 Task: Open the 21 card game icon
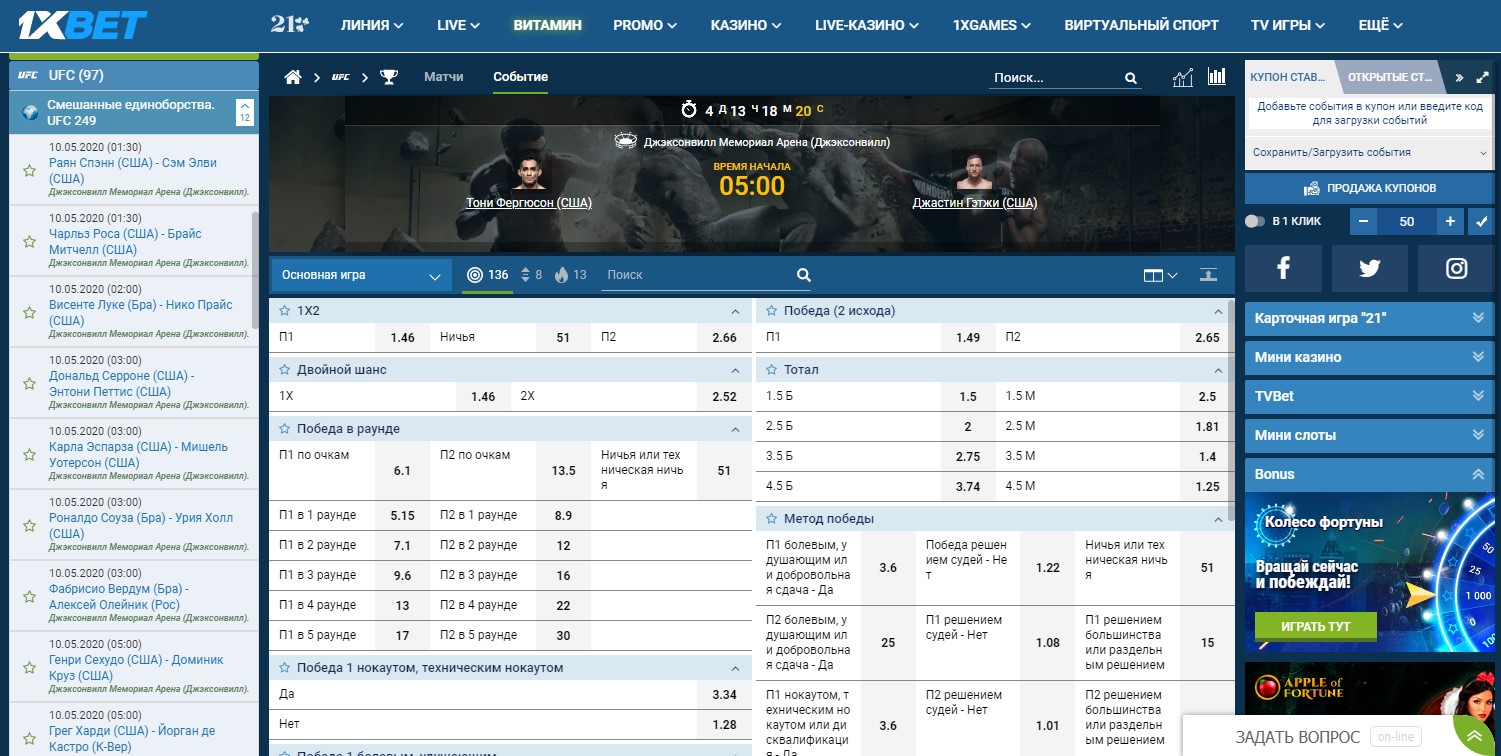pos(289,24)
